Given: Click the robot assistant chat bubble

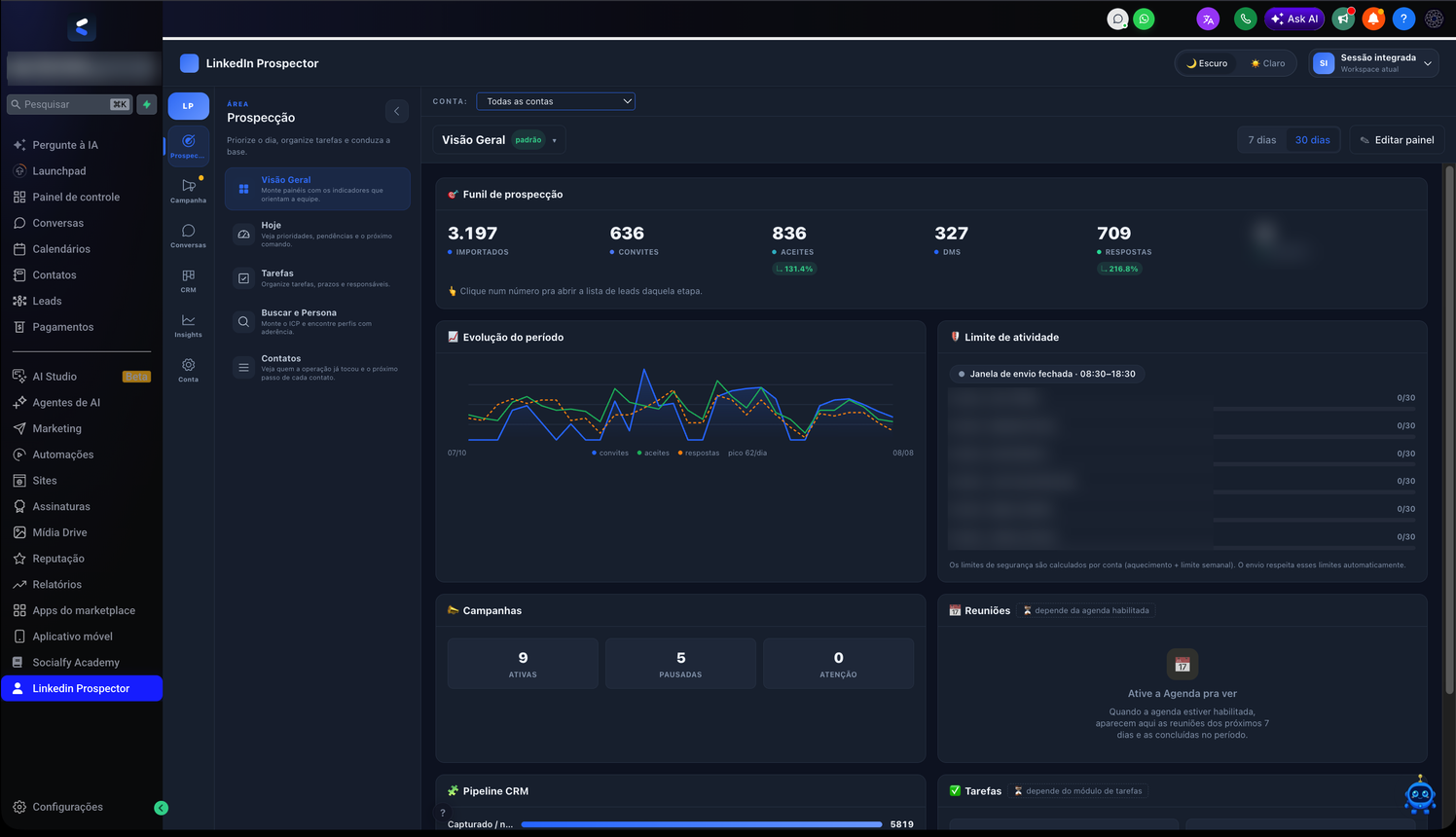Looking at the screenshot, I should click(x=1420, y=795).
